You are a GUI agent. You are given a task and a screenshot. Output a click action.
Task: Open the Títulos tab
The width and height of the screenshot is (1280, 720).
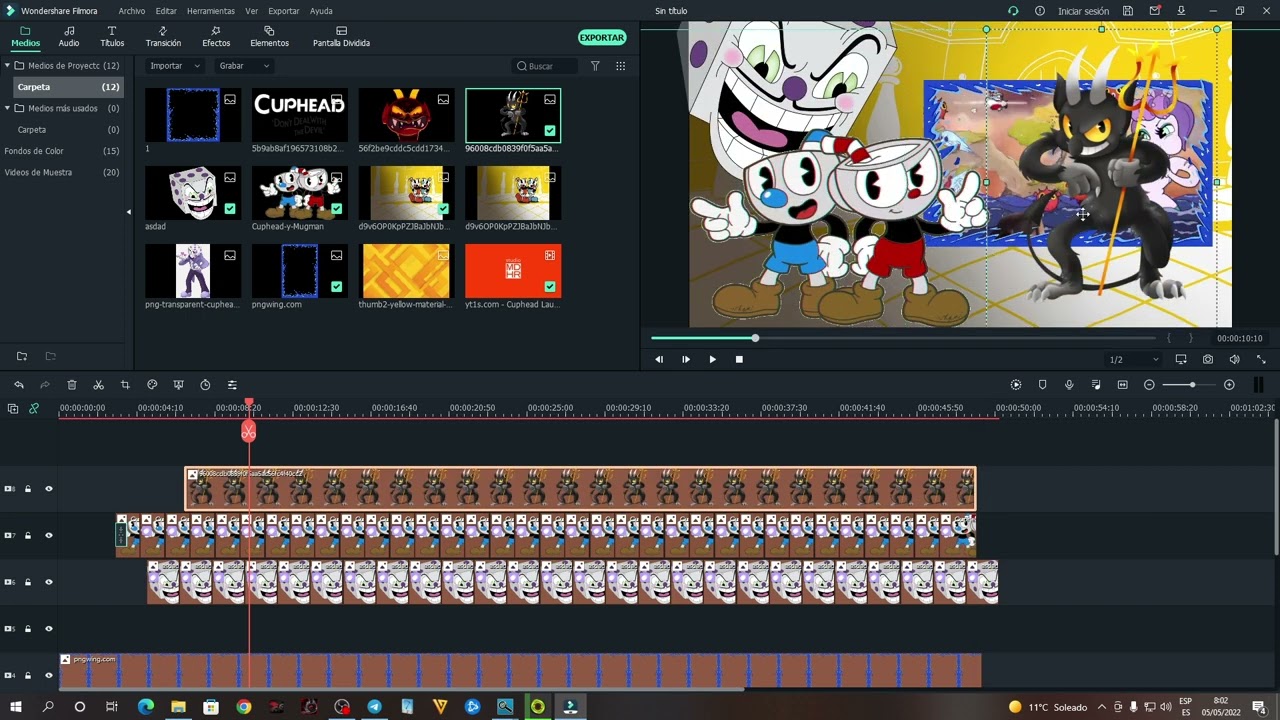coord(112,37)
